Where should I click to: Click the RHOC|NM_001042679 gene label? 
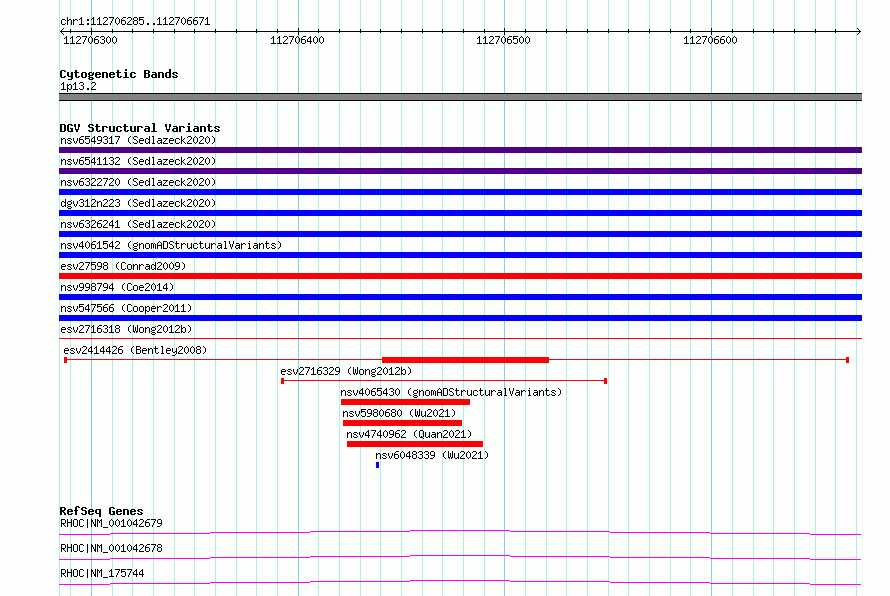[111, 523]
